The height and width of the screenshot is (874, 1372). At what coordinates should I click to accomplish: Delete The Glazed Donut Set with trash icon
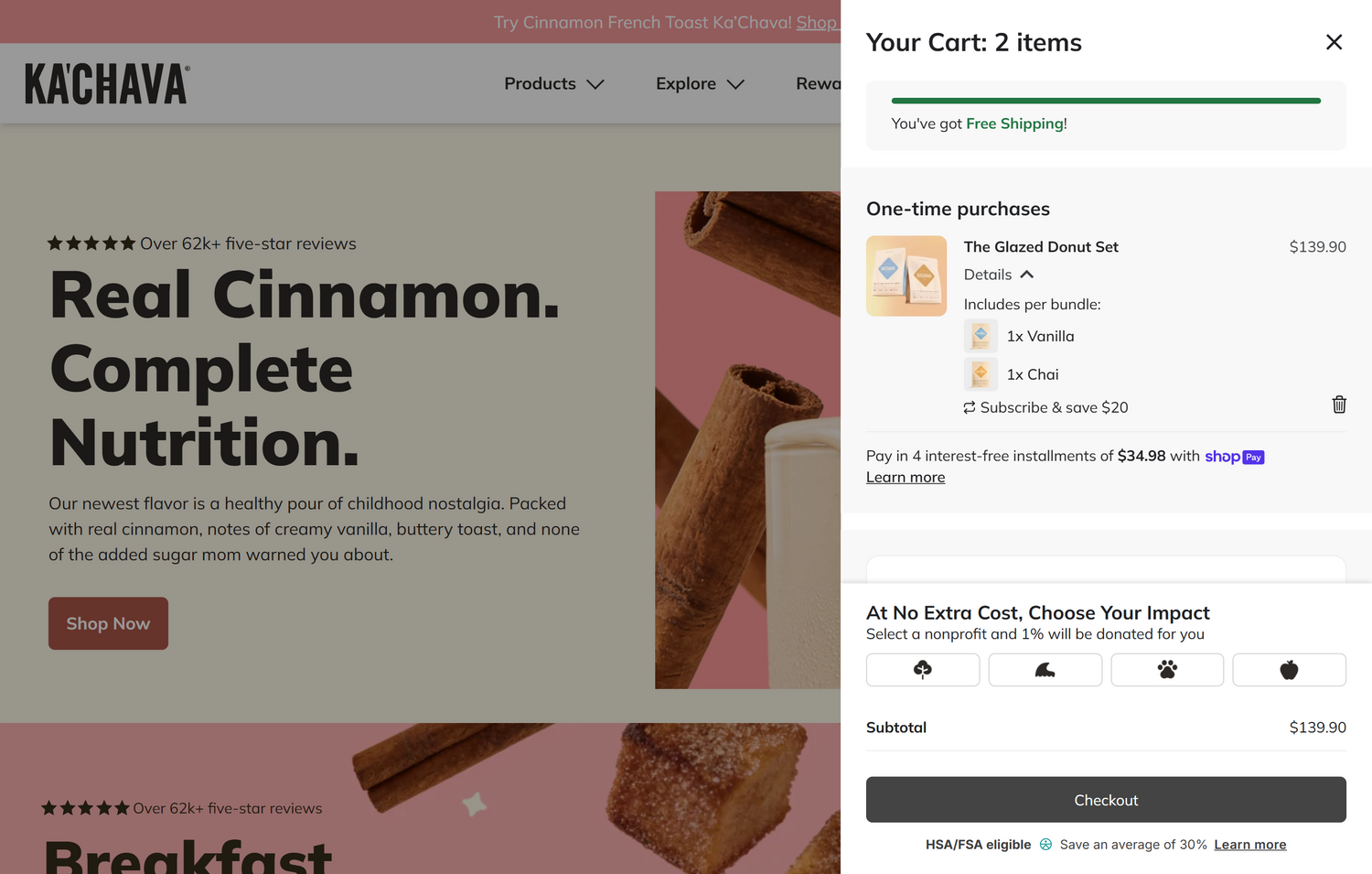(1338, 405)
